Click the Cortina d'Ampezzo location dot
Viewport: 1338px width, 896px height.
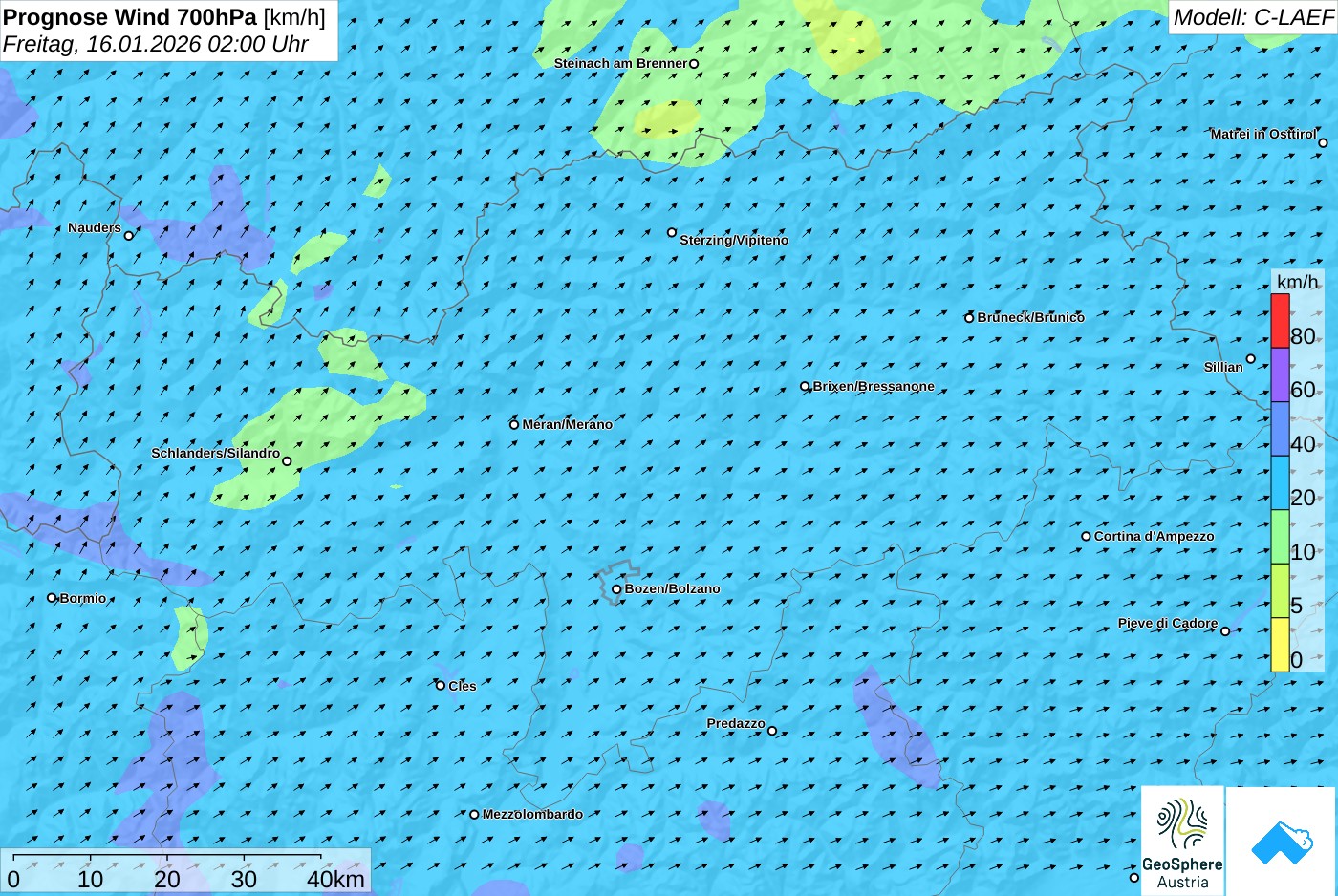click(x=1086, y=536)
